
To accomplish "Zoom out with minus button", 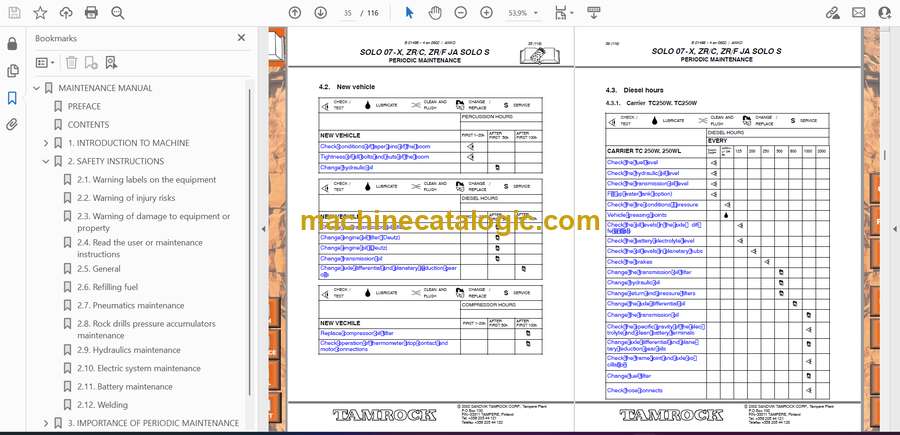I will coord(460,13).
